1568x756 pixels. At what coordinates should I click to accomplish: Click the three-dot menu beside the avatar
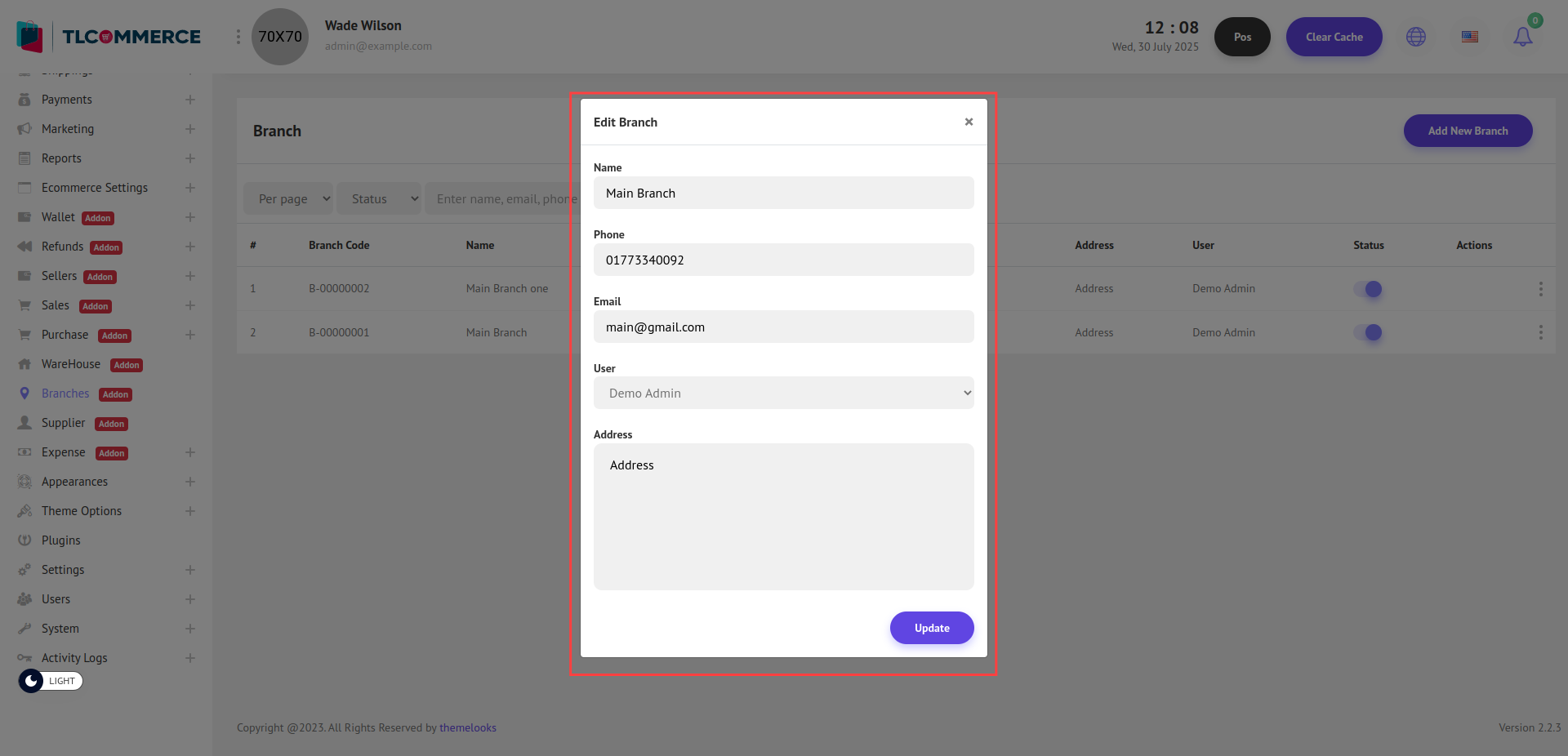[x=238, y=37]
